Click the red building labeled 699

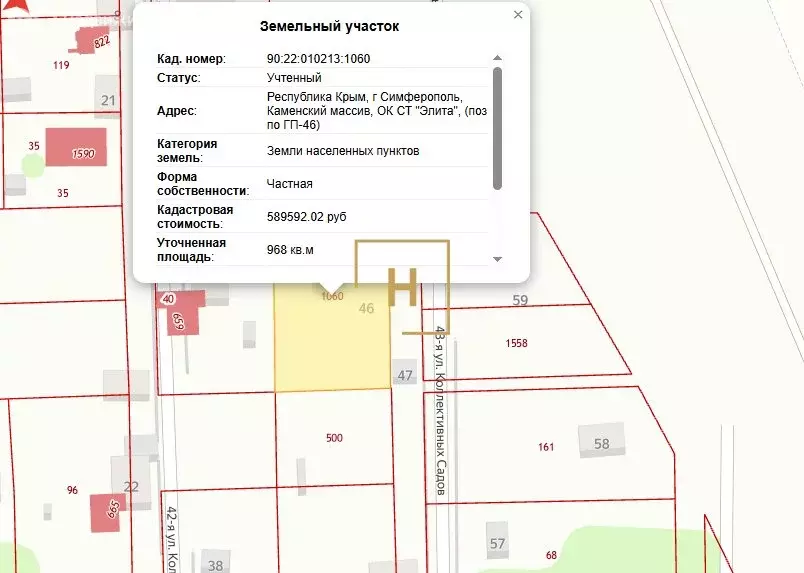click(181, 318)
